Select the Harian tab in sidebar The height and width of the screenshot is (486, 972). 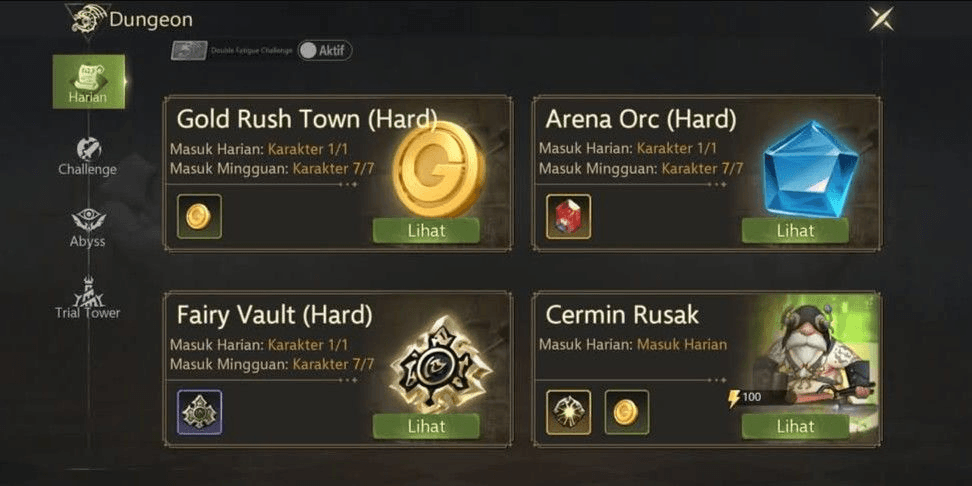pyautogui.click(x=89, y=82)
